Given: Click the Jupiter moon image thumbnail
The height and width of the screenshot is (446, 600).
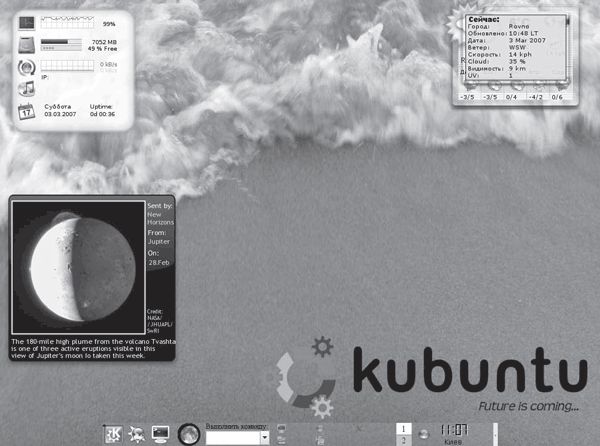Looking at the screenshot, I should coord(78,266).
